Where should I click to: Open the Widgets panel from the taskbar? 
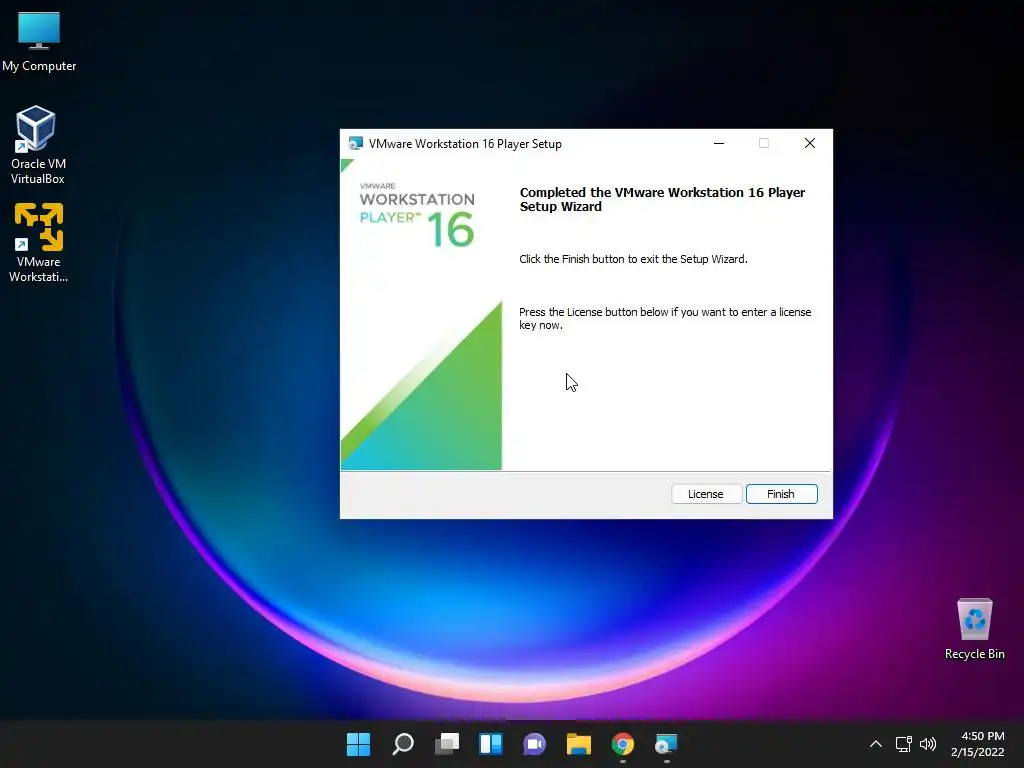click(490, 744)
